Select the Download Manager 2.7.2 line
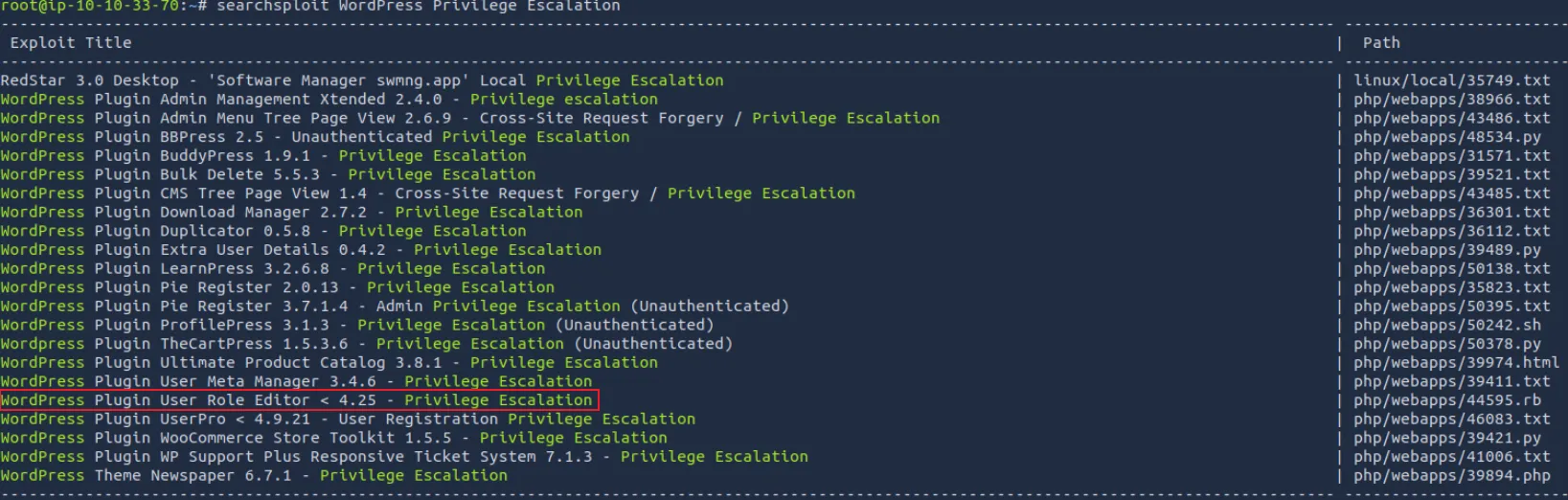The image size is (1568, 500). tap(291, 213)
